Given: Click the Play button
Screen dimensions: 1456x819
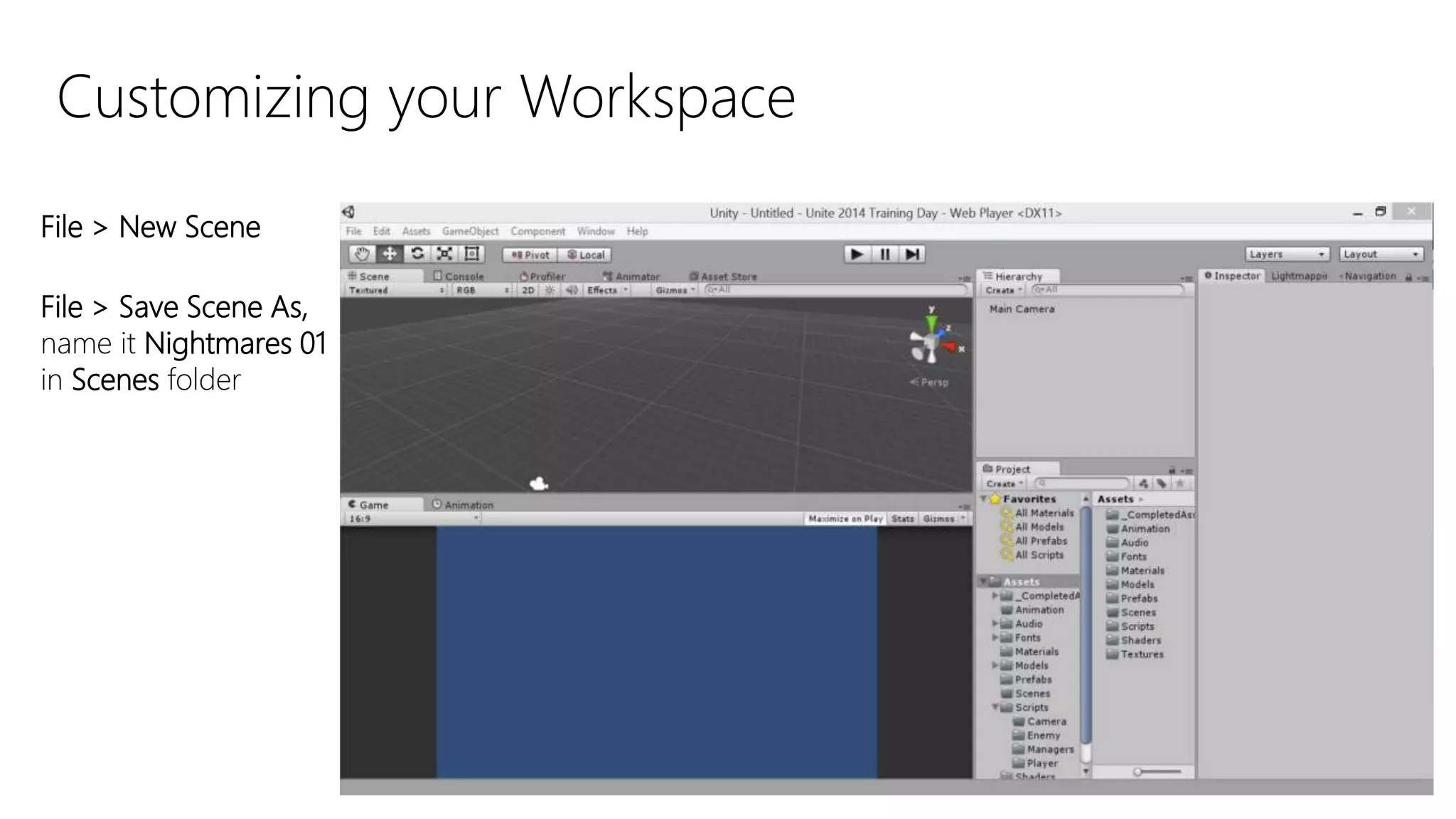Looking at the screenshot, I should pyautogui.click(x=857, y=254).
